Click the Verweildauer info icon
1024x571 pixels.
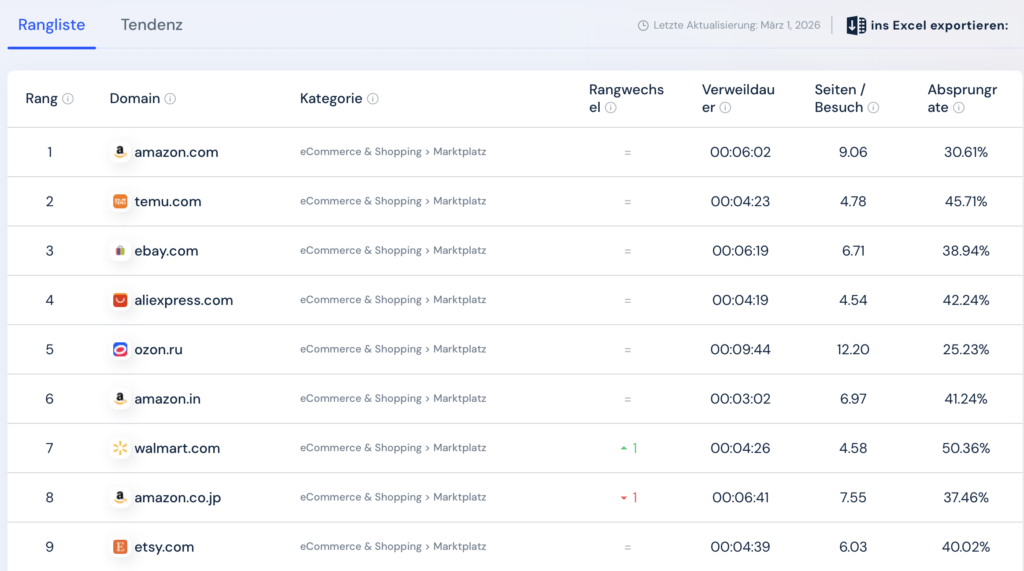725,108
